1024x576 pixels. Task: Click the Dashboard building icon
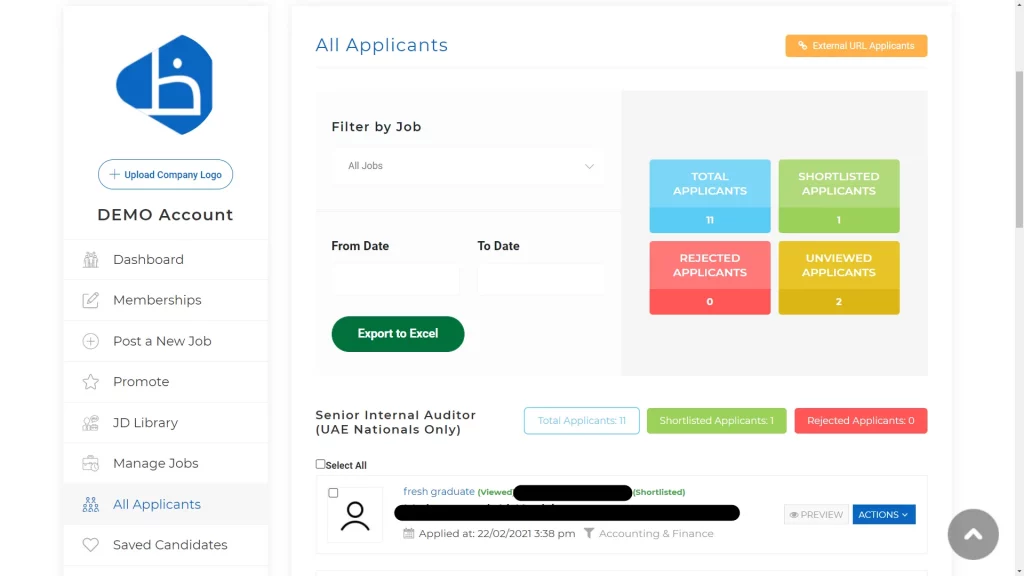(x=91, y=259)
